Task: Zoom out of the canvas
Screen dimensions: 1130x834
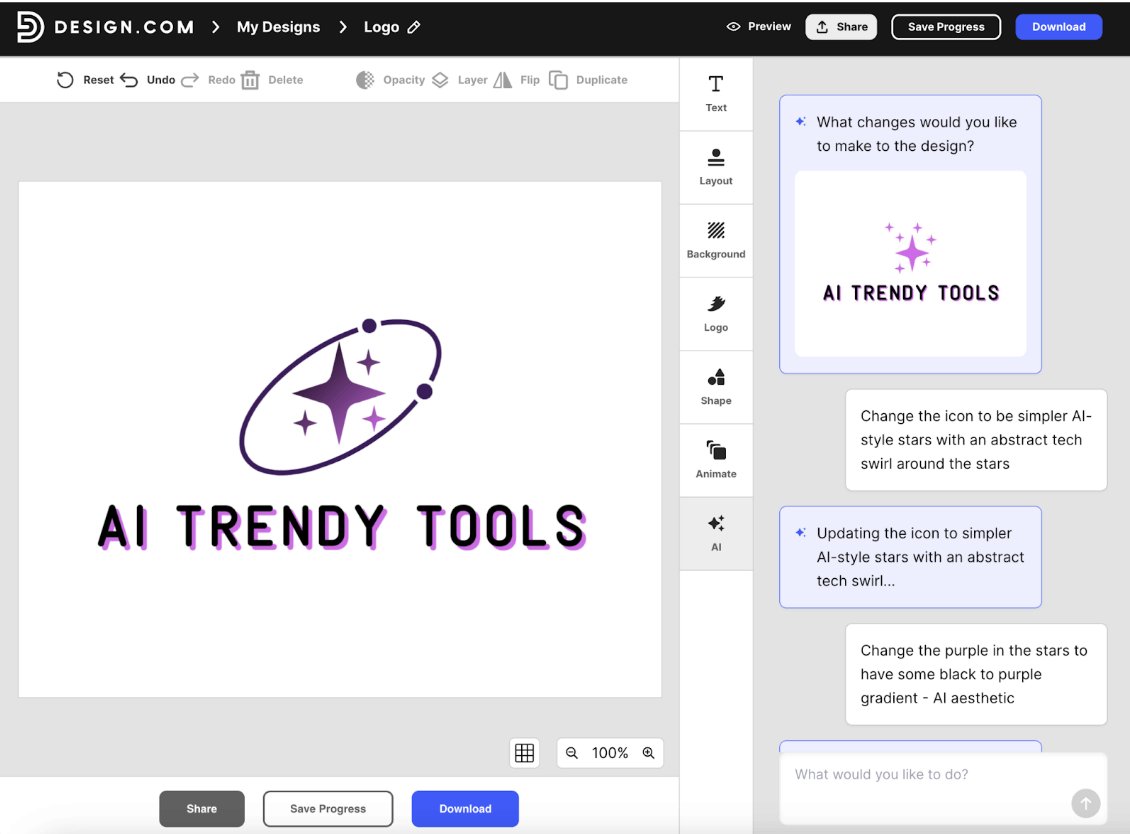Action: coord(572,753)
